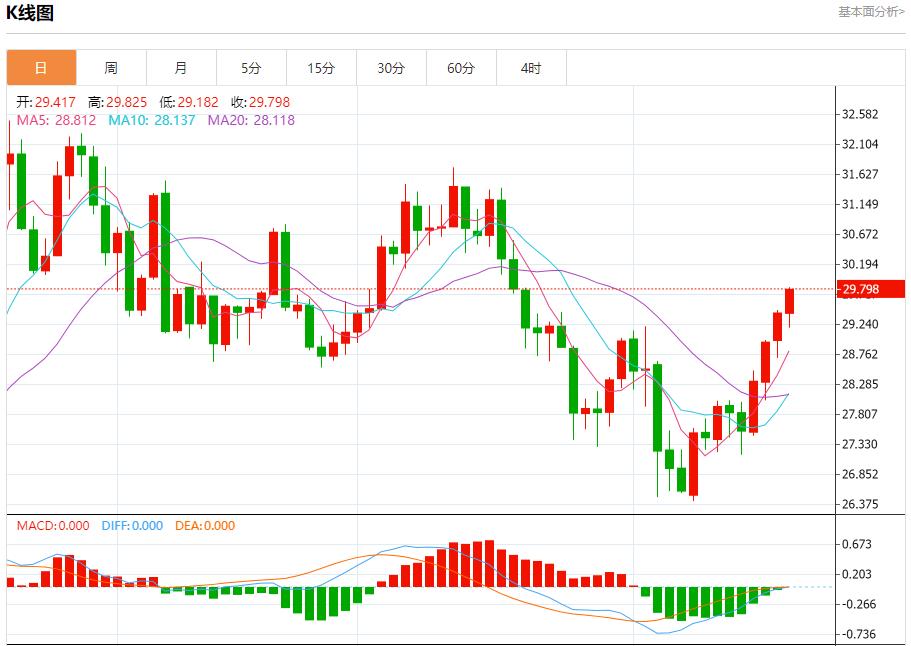Select the 30分 timeframe tab

coord(391,68)
